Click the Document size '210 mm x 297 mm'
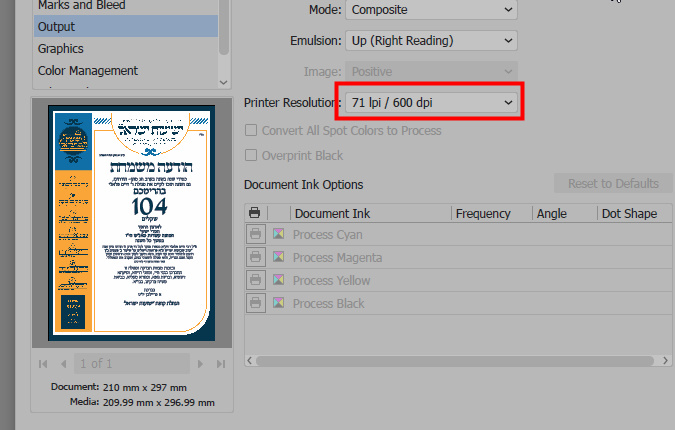The height and width of the screenshot is (430, 675). coord(145,387)
